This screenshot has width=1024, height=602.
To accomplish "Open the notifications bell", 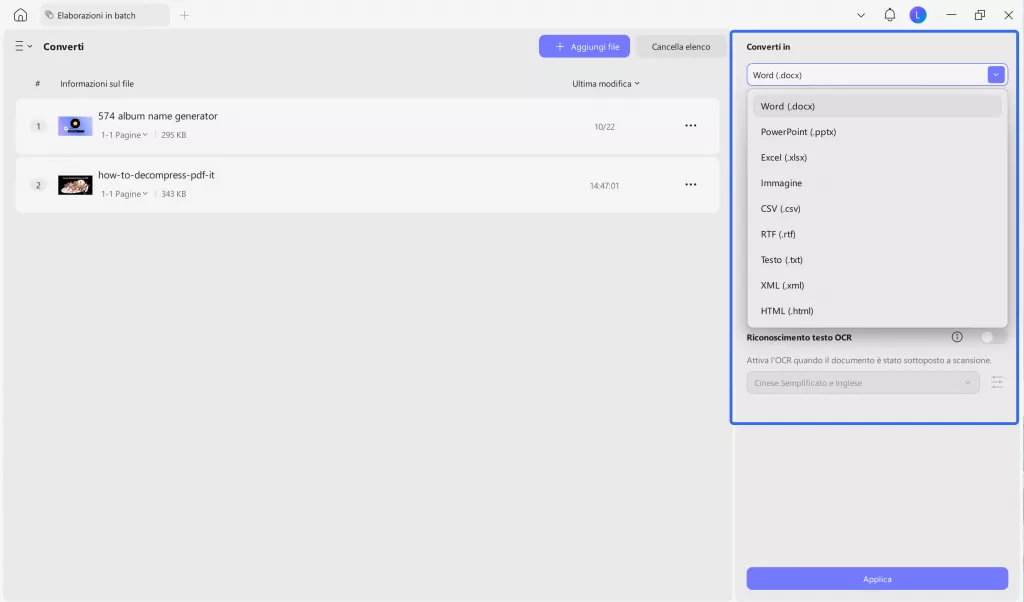I will 889,15.
